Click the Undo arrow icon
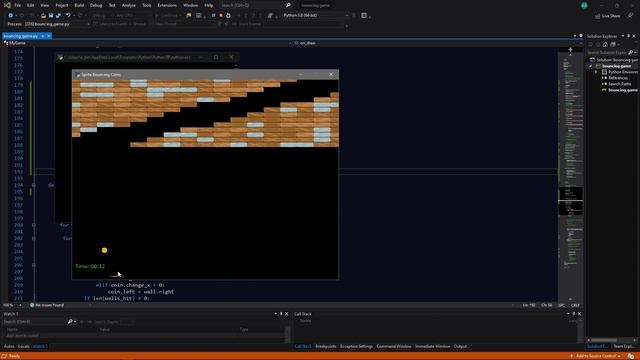Image resolution: width=640 pixels, height=360 pixels. pyautogui.click(x=68, y=16)
